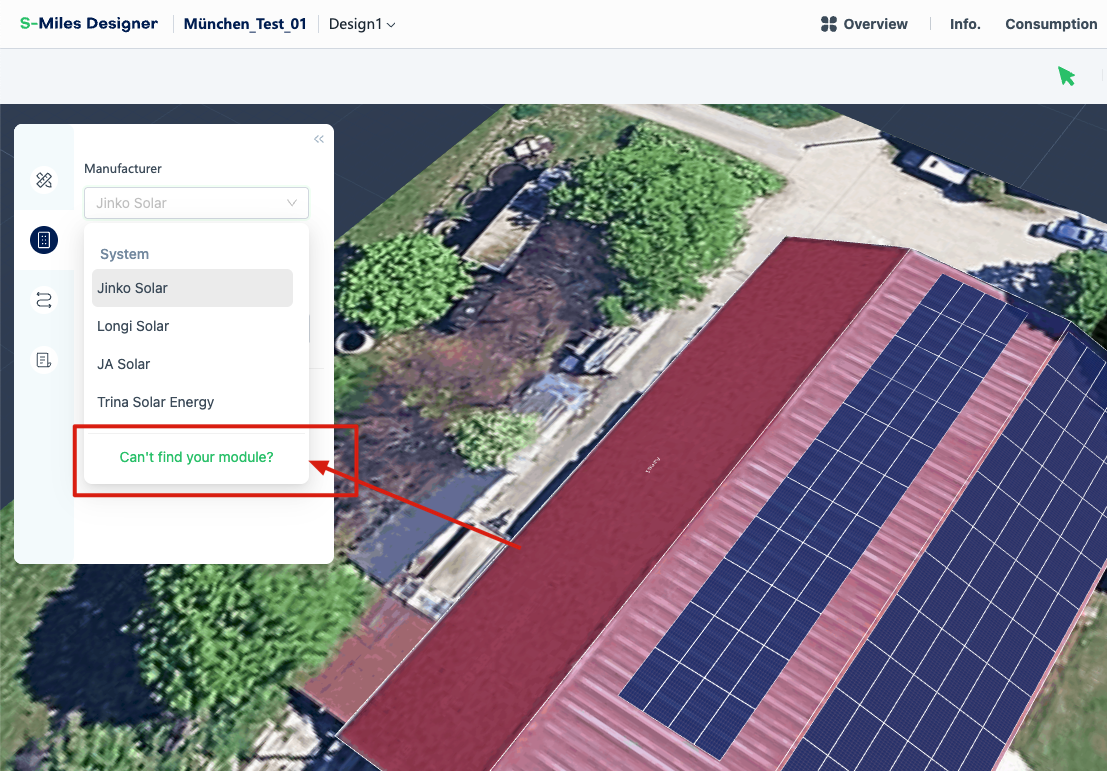Toggle the Manufacturer dropdown arrow
This screenshot has width=1107, height=771.
click(292, 203)
